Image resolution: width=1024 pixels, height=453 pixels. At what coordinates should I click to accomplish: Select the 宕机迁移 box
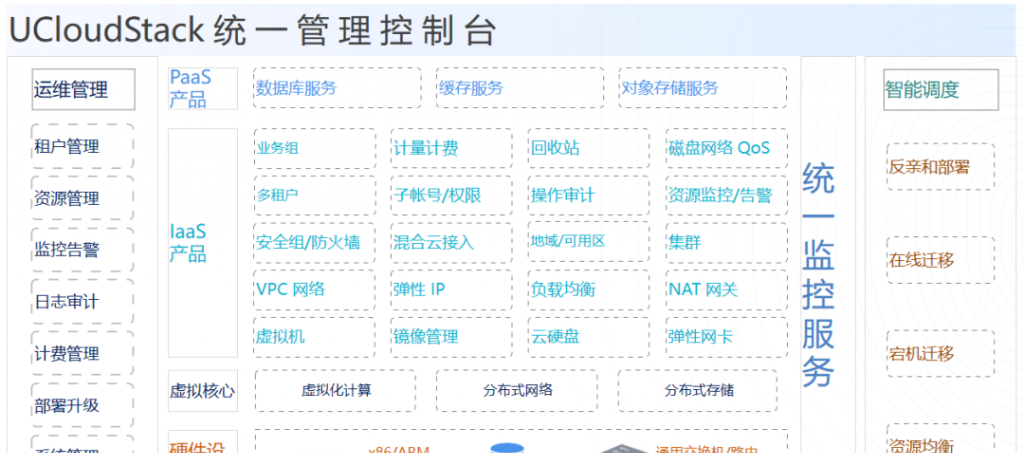pyautogui.click(x=941, y=353)
